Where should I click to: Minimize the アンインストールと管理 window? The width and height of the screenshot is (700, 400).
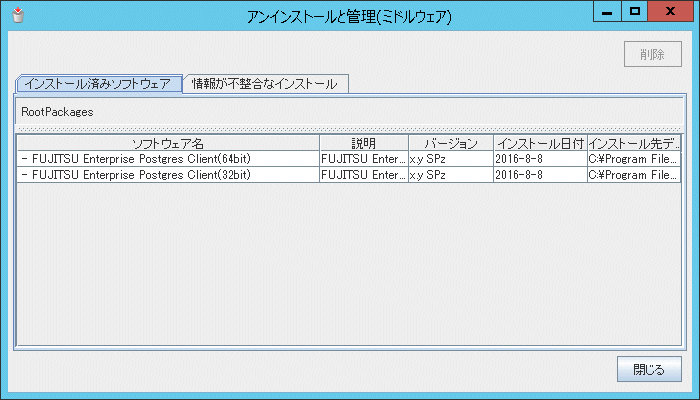(607, 12)
